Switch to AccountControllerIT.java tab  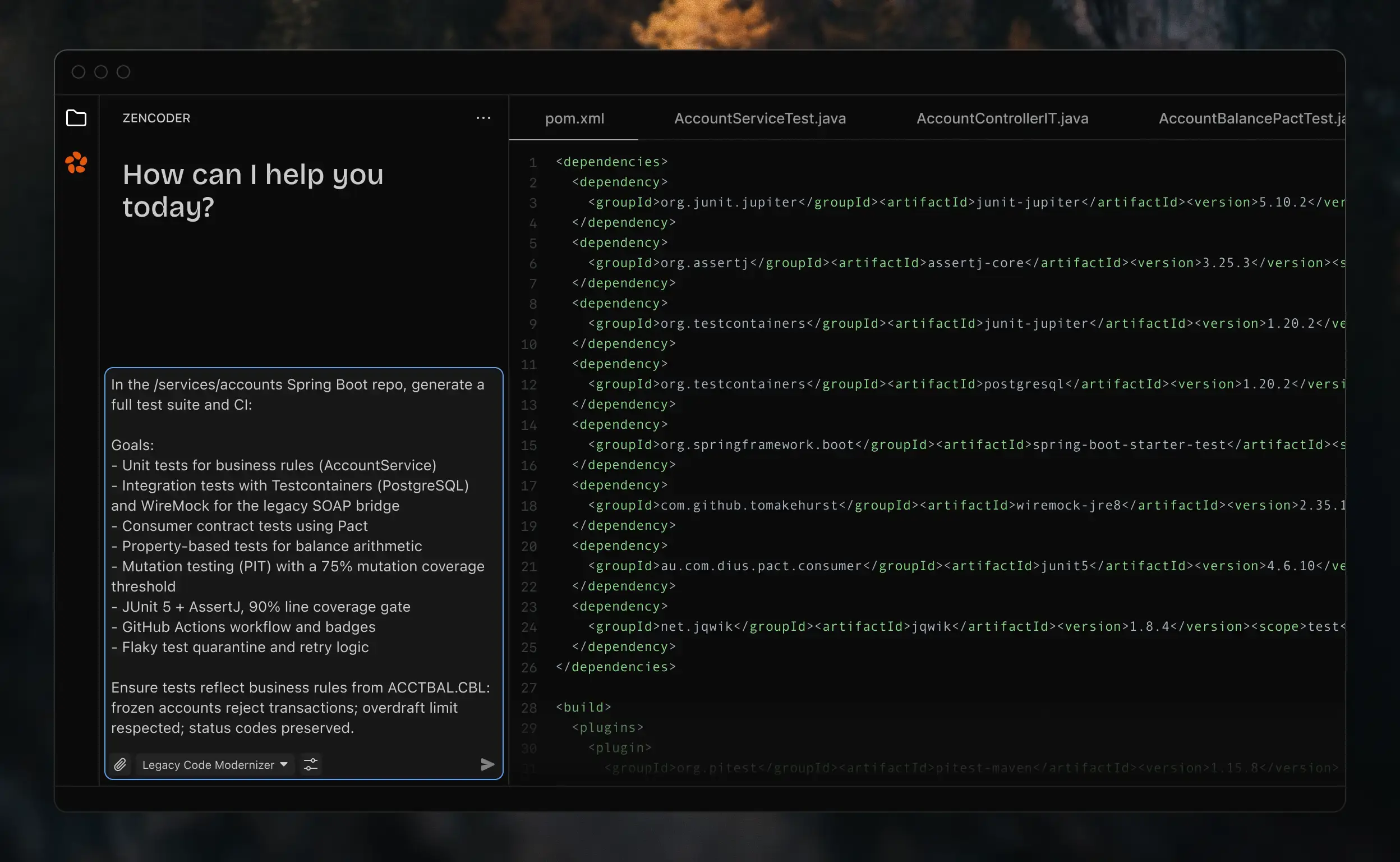(x=1002, y=118)
